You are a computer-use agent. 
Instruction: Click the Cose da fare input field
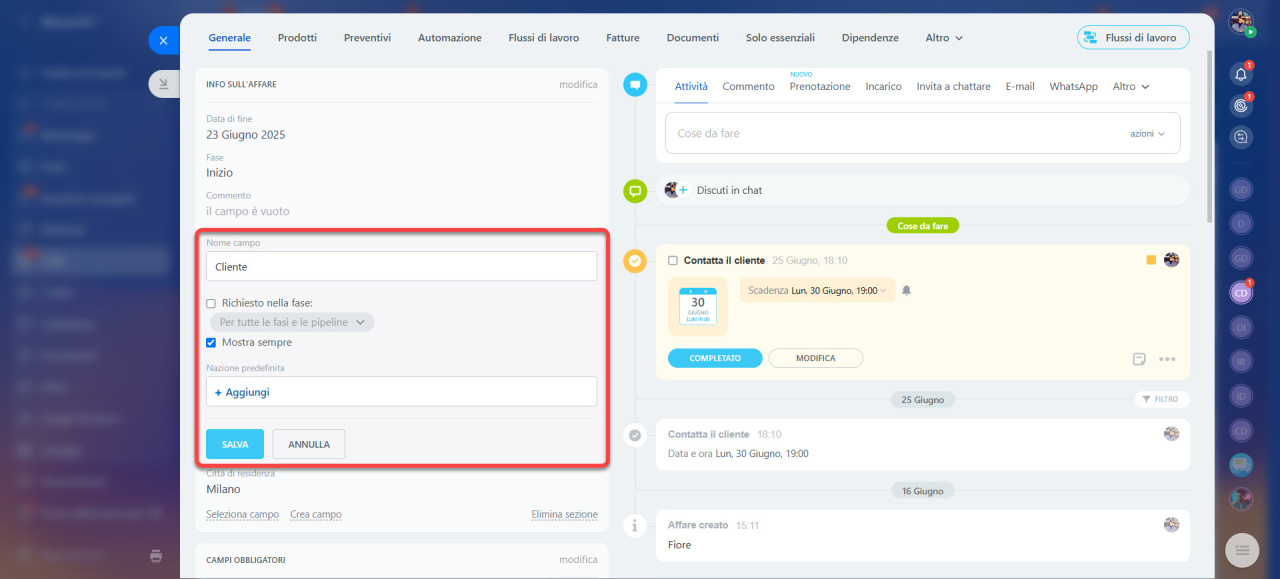pos(922,133)
